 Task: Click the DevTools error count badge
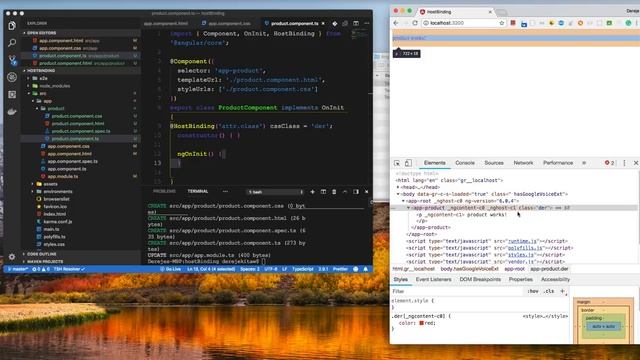pos(609,163)
